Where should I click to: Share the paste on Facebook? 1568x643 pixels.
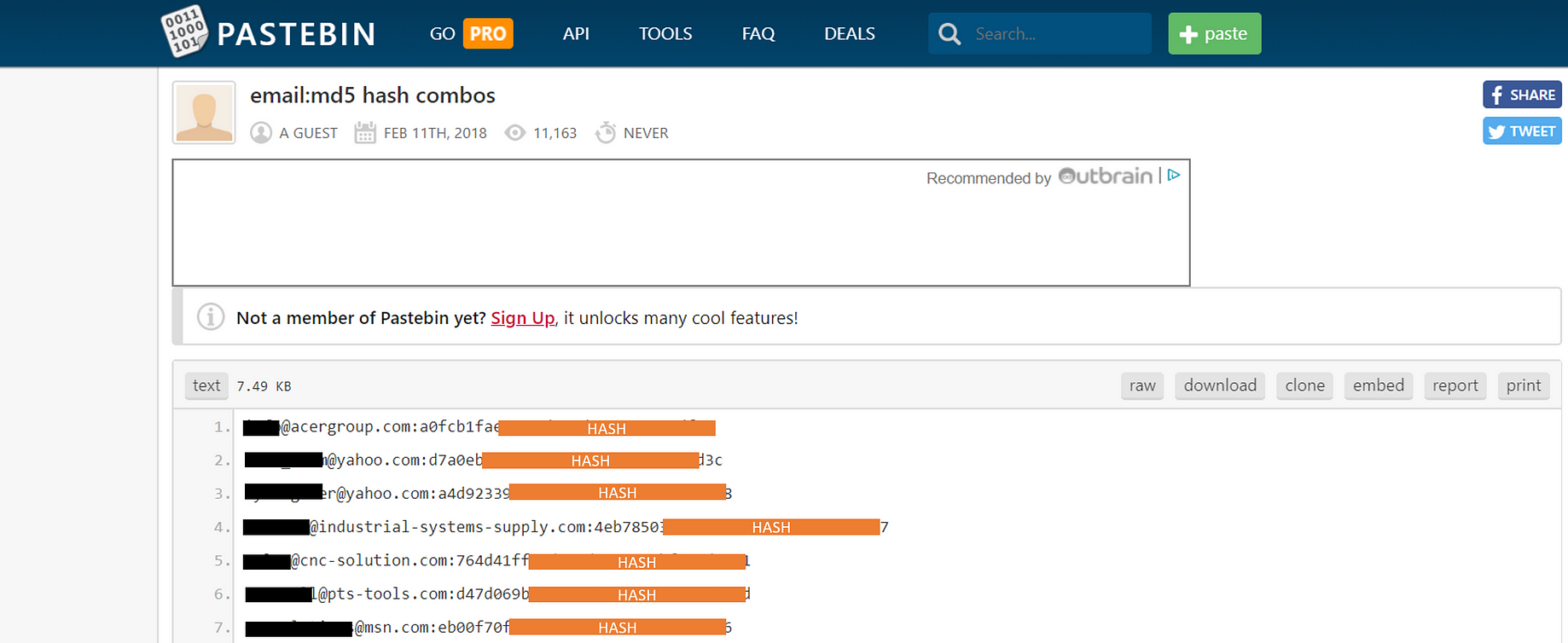tap(1522, 95)
